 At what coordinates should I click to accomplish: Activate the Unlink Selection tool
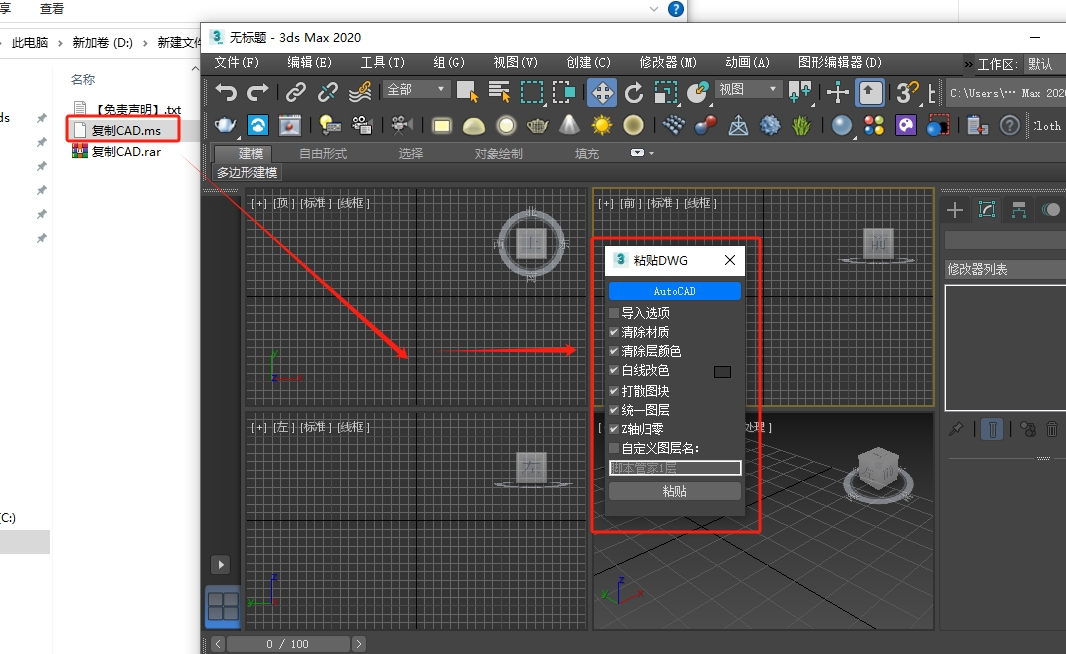click(328, 92)
